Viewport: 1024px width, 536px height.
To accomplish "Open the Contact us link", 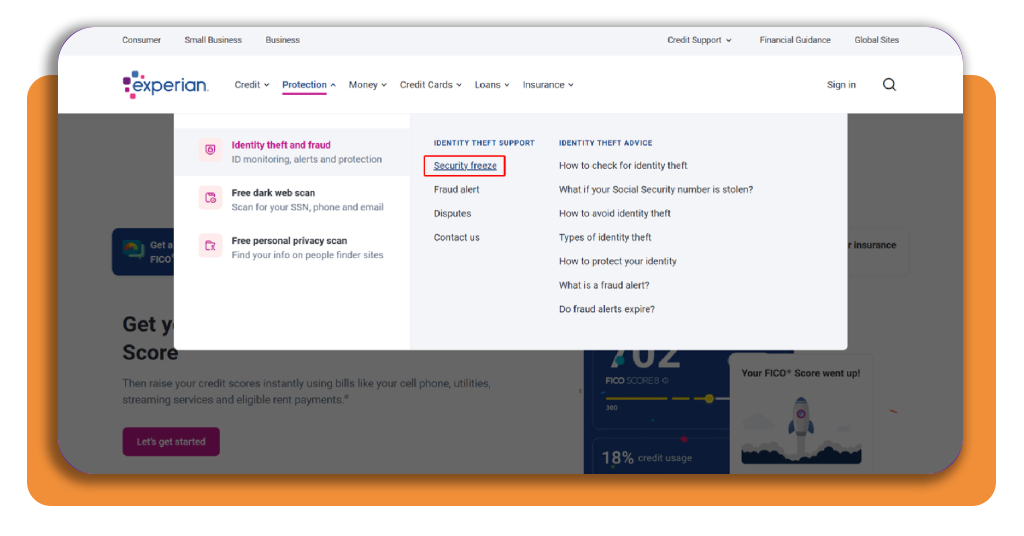I will click(x=456, y=238).
